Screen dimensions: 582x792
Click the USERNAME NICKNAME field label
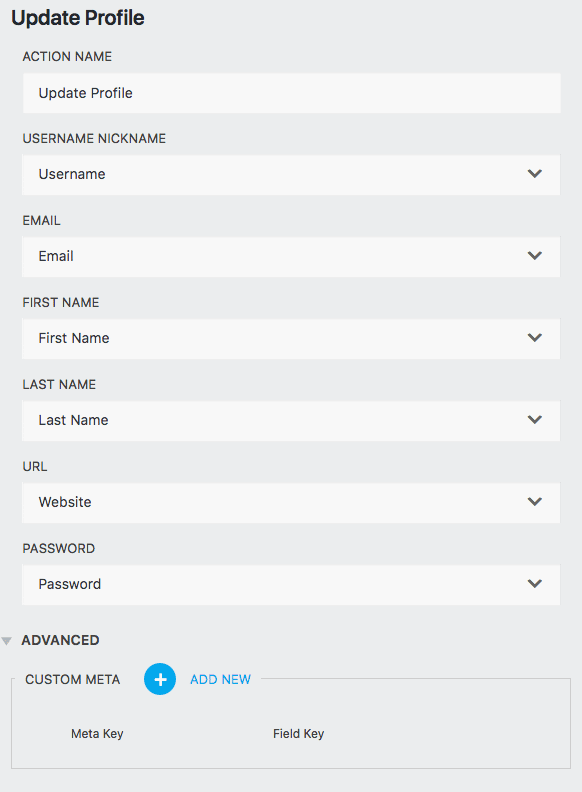tap(94, 138)
